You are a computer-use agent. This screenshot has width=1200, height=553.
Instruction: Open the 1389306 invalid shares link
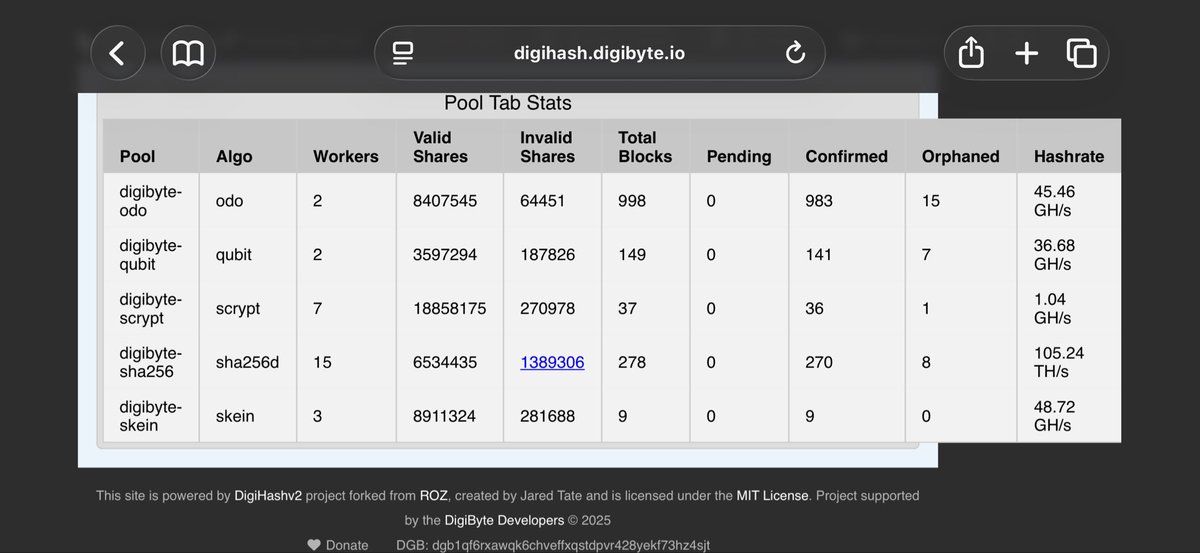(552, 362)
